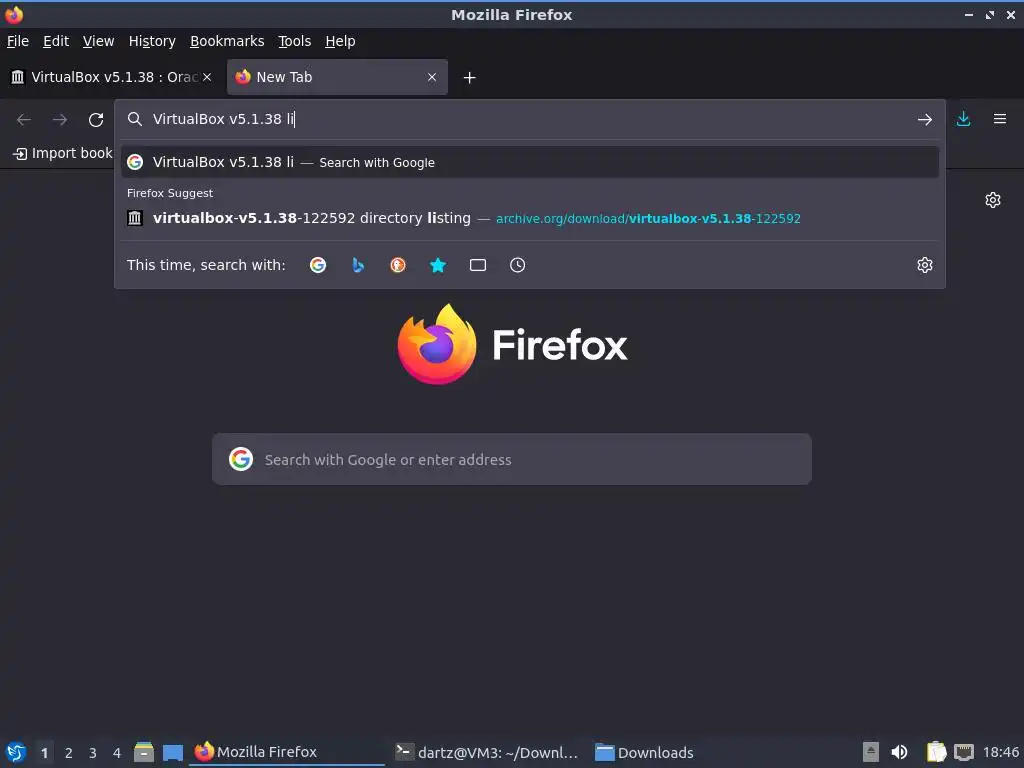Switch to workspace 3
The image size is (1024, 768).
tap(93, 753)
